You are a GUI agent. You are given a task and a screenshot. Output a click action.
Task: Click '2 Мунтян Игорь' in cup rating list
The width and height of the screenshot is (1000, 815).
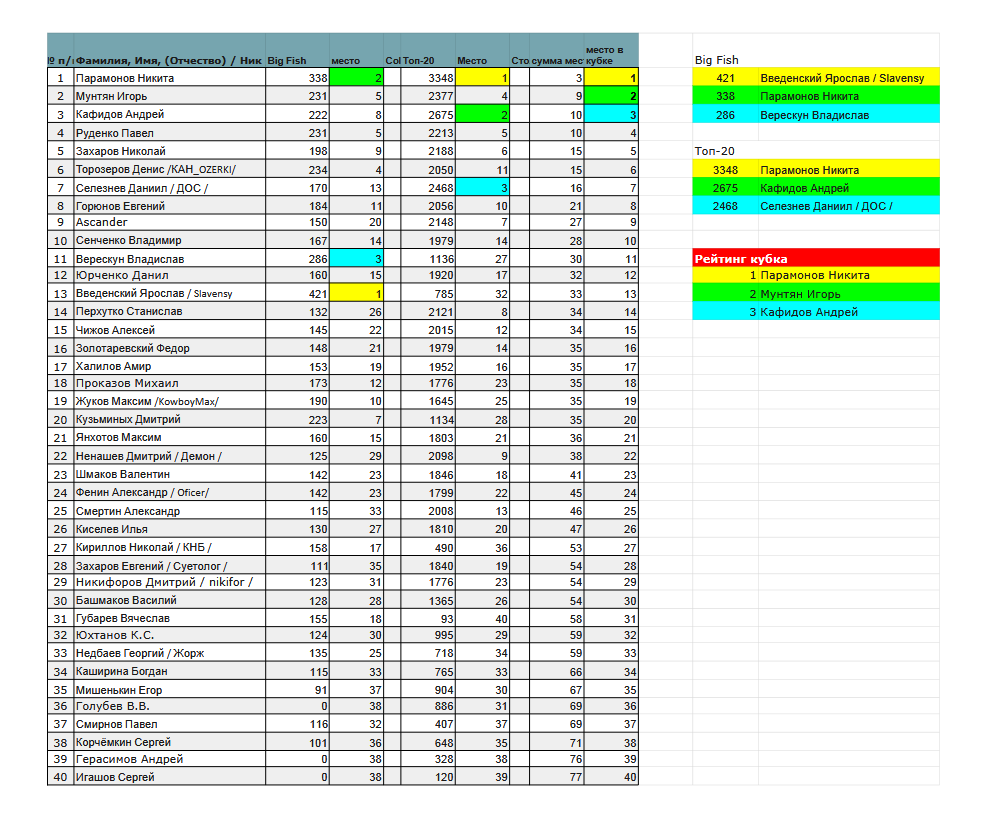pyautogui.click(x=815, y=294)
